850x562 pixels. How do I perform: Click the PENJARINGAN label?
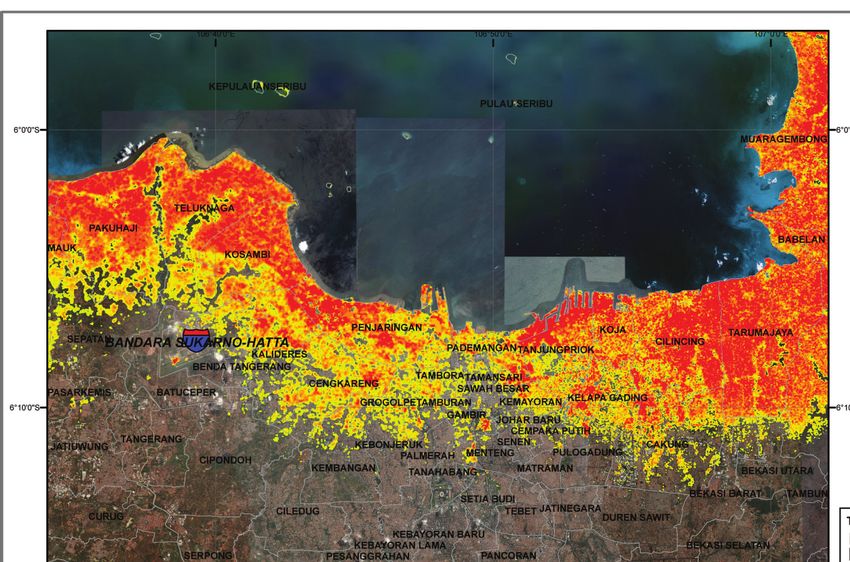point(387,327)
